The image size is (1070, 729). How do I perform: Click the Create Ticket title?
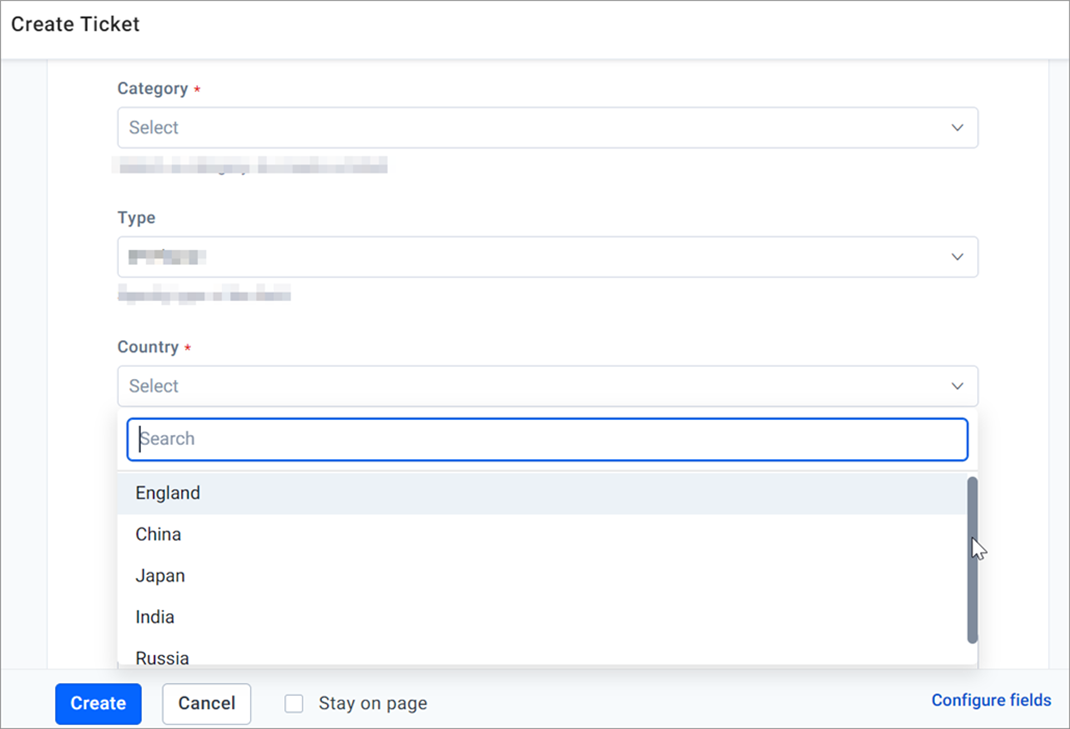[75, 24]
